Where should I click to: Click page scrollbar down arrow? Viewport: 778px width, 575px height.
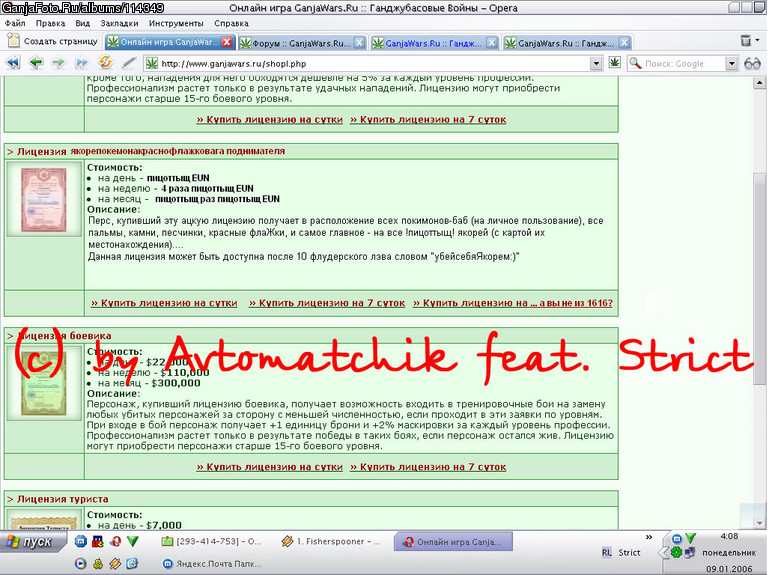(x=759, y=522)
